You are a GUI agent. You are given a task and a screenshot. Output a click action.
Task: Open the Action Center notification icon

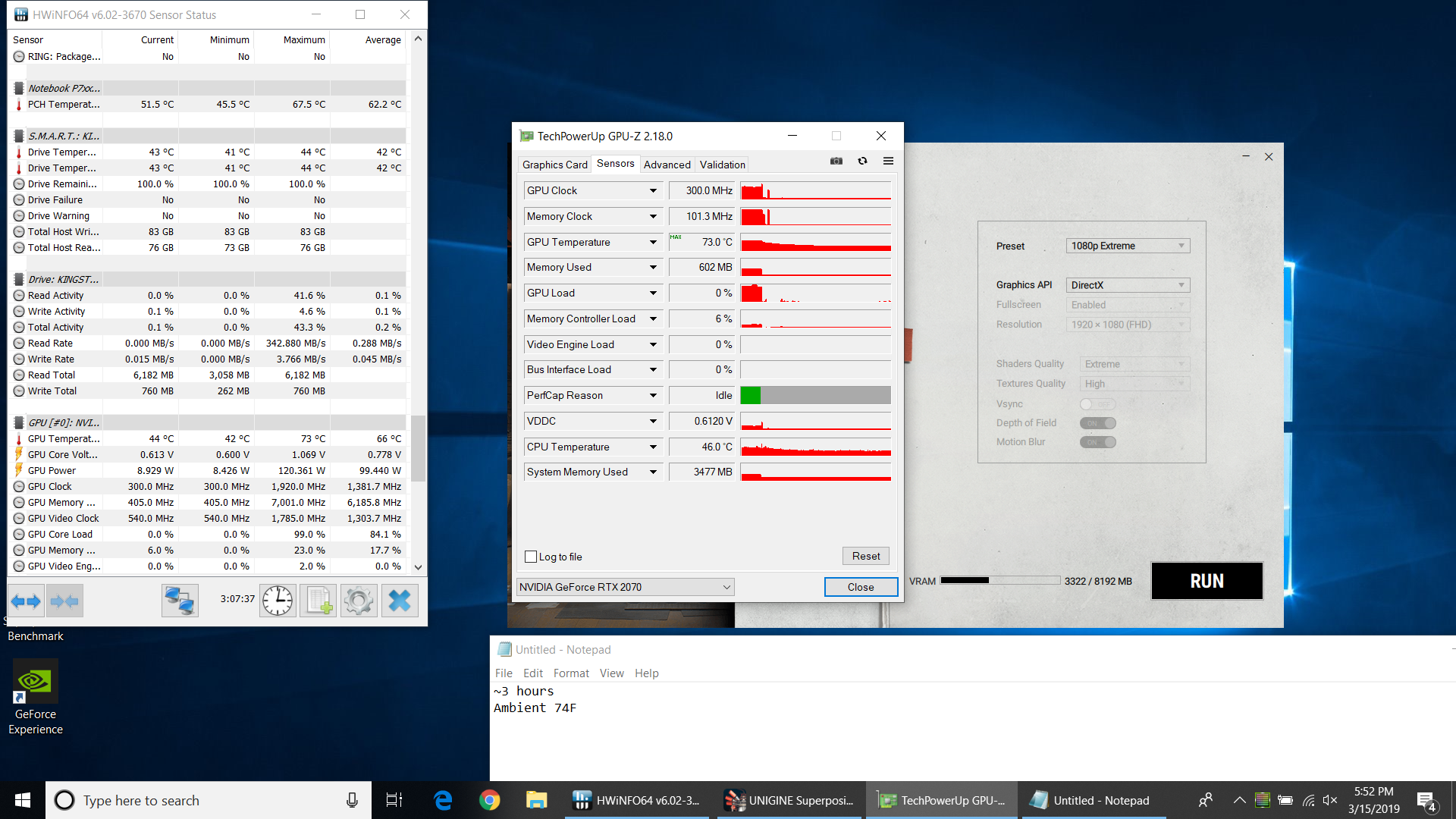(x=1426, y=801)
